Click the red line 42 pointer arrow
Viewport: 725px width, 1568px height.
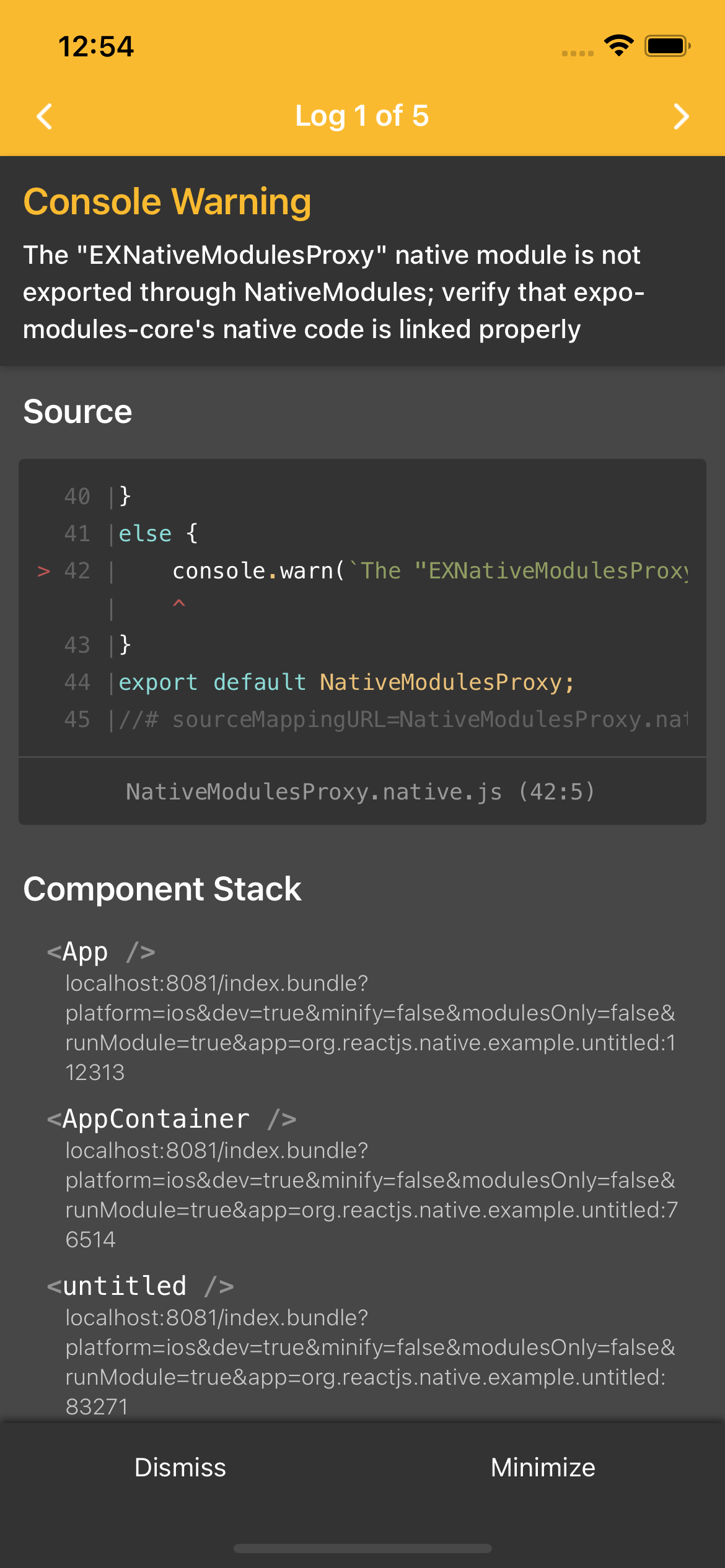[43, 571]
